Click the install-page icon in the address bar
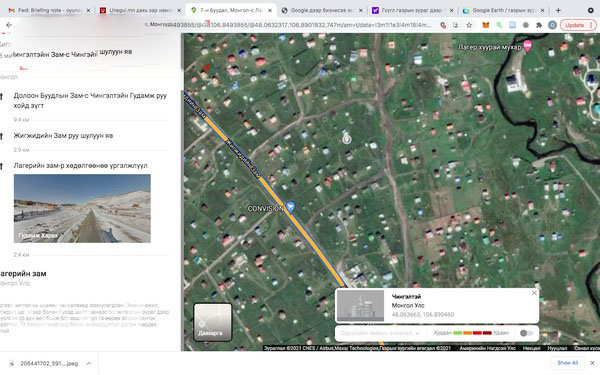Image resolution: width=600 pixels, height=375 pixels. 456,25
